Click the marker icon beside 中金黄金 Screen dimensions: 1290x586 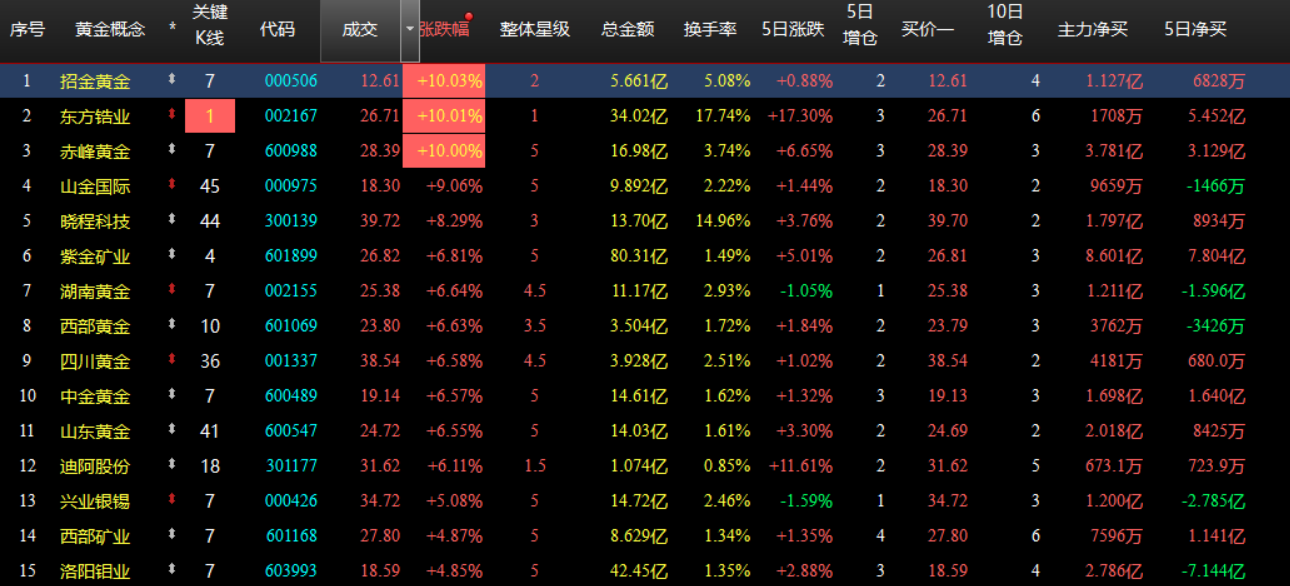(x=172, y=396)
